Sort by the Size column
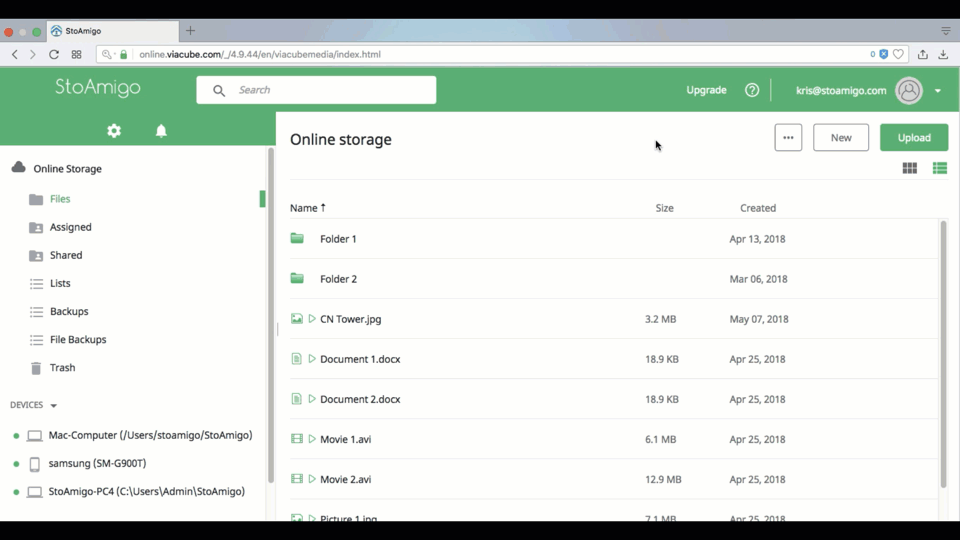Image resolution: width=960 pixels, height=540 pixels. [x=664, y=208]
